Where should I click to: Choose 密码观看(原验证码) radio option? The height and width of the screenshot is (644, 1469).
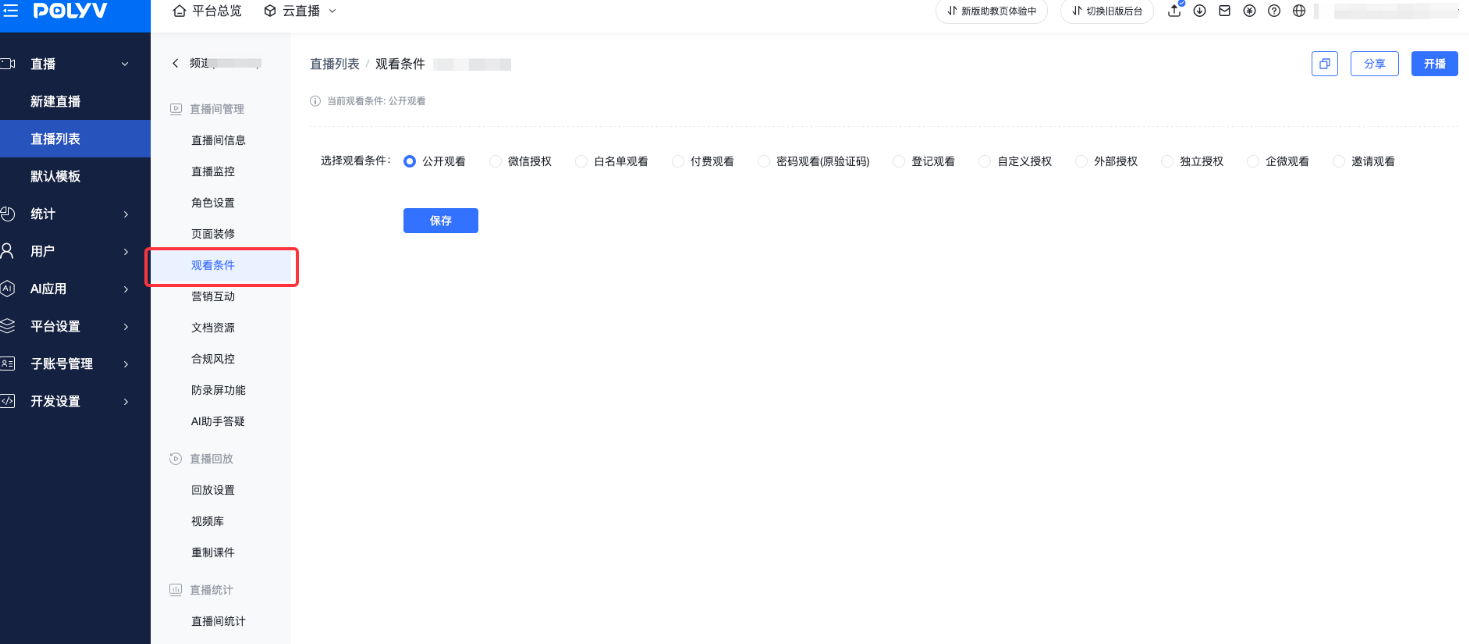coord(764,161)
